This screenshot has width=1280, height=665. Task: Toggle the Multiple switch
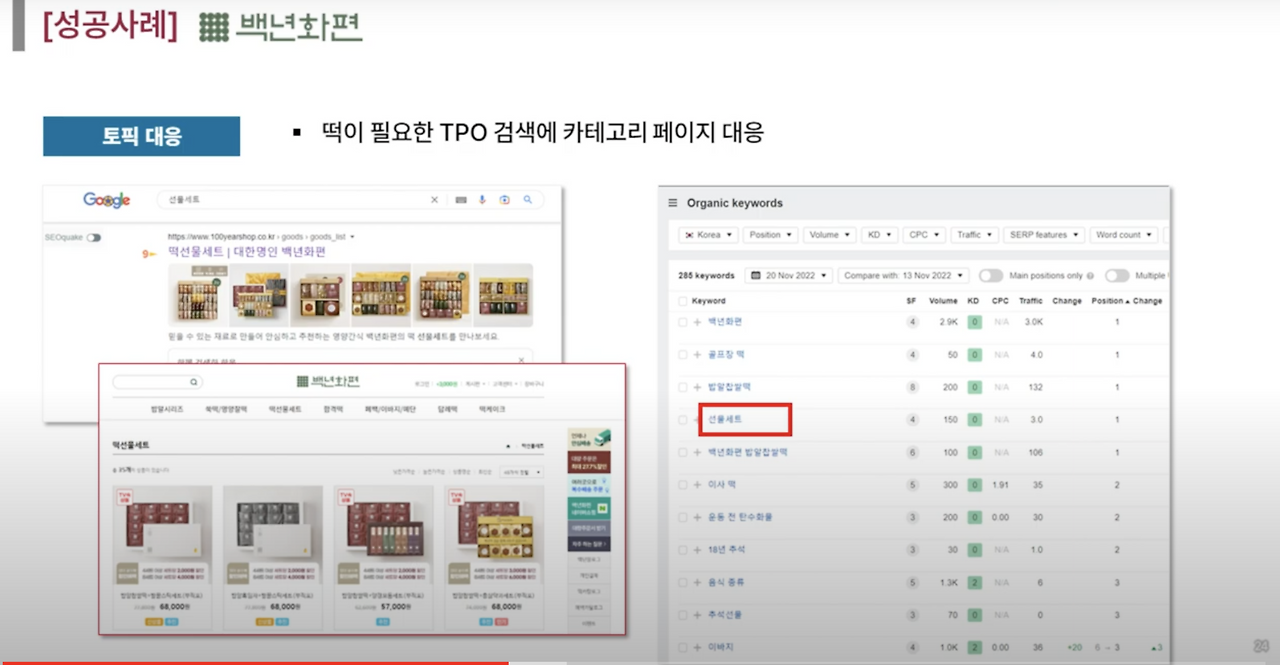(x=1117, y=275)
